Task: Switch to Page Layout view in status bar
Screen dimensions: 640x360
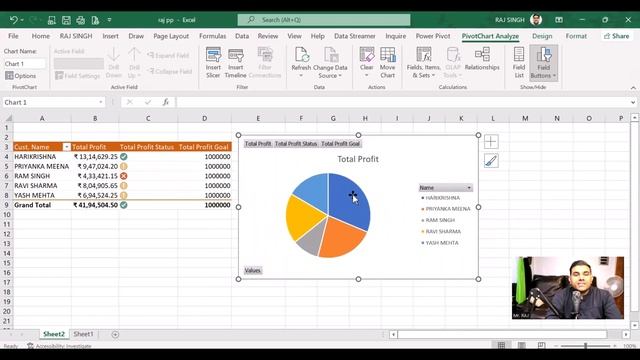Action: click(x=522, y=345)
